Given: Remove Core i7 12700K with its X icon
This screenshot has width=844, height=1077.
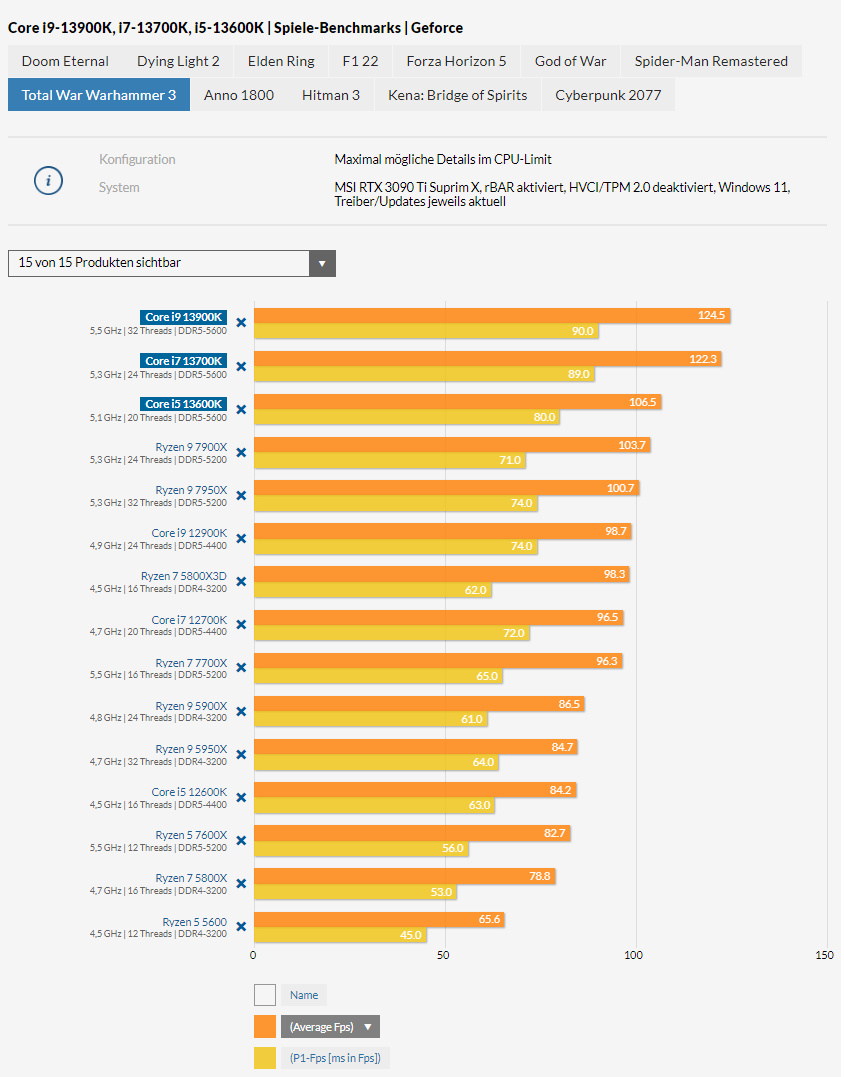Looking at the screenshot, I should click(241, 624).
